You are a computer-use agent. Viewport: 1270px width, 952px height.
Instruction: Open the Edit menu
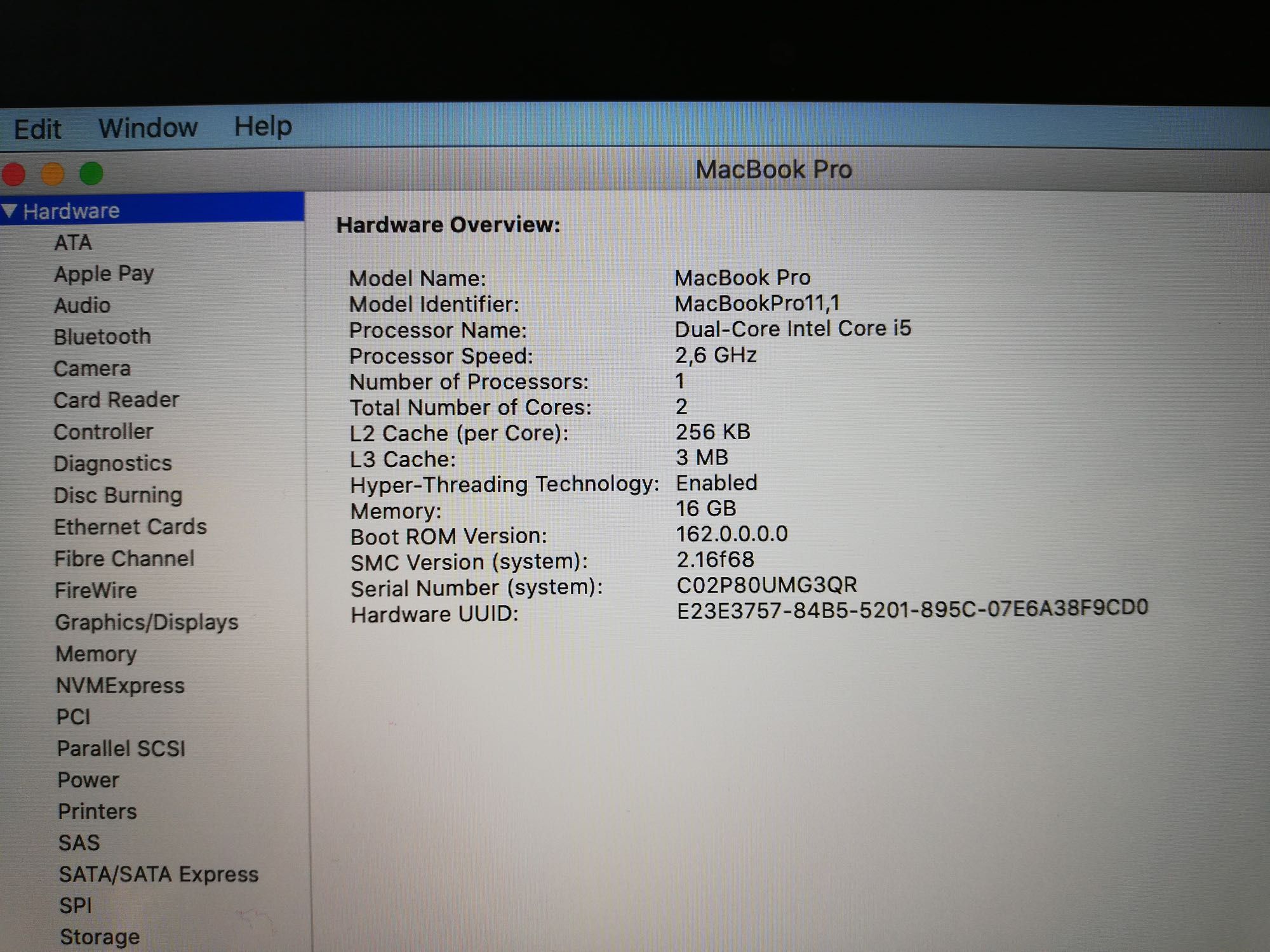click(37, 129)
